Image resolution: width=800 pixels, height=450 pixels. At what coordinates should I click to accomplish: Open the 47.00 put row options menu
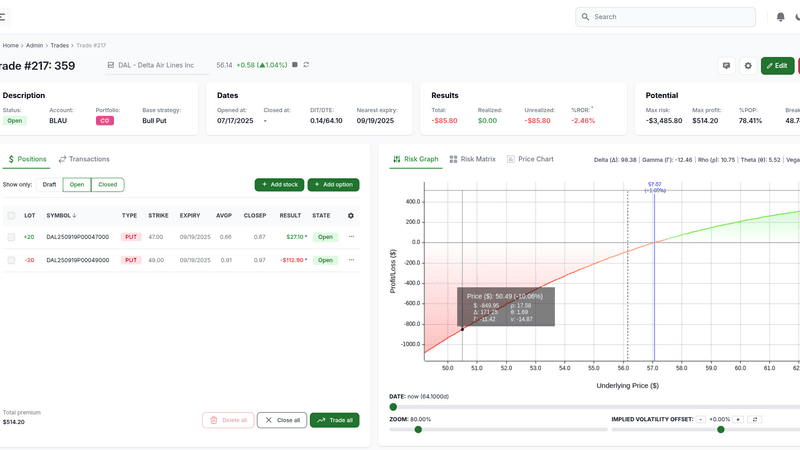351,237
